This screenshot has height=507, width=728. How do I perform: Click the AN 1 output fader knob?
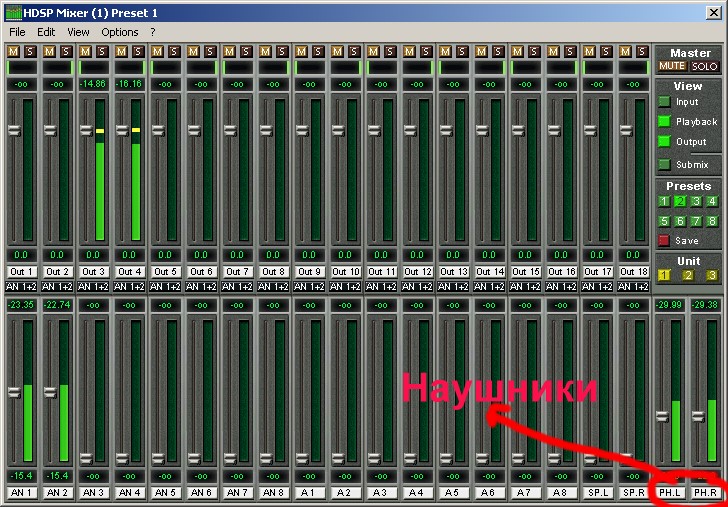click(14, 393)
